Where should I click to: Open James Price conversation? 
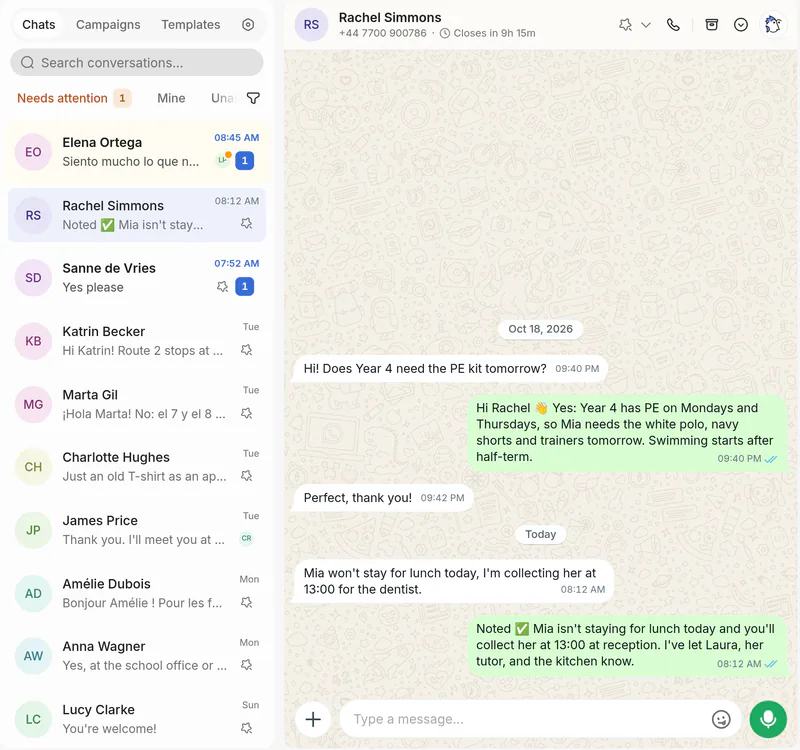tap(137, 530)
